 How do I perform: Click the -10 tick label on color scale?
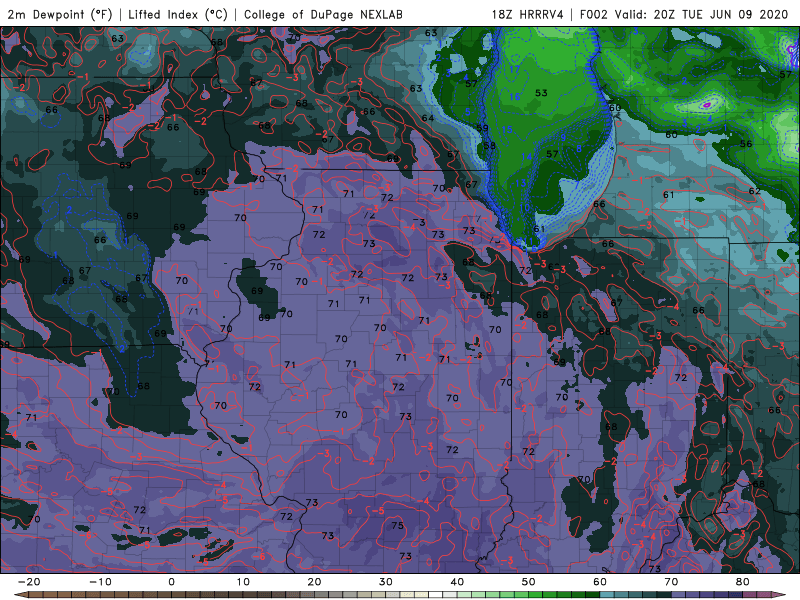(100, 582)
